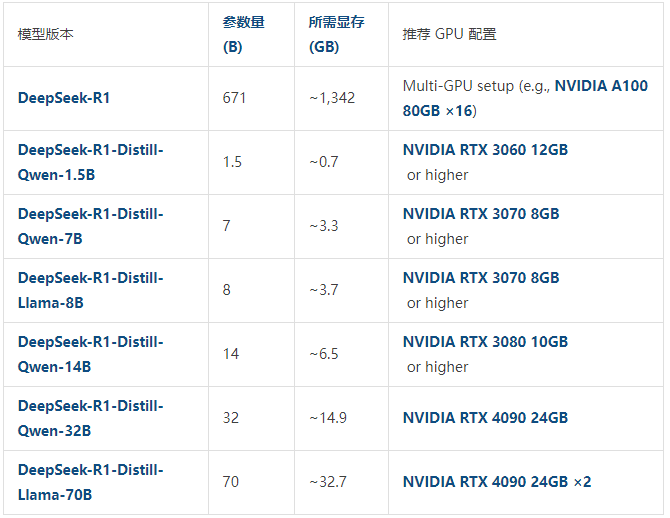670x518 pixels.
Task: Select NVIDIA RTX 3060 12GB text
Action: 485,150
